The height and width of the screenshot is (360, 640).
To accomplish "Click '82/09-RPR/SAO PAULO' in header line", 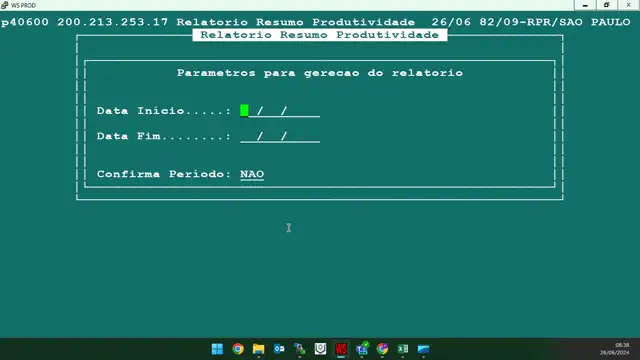I will click(555, 22).
